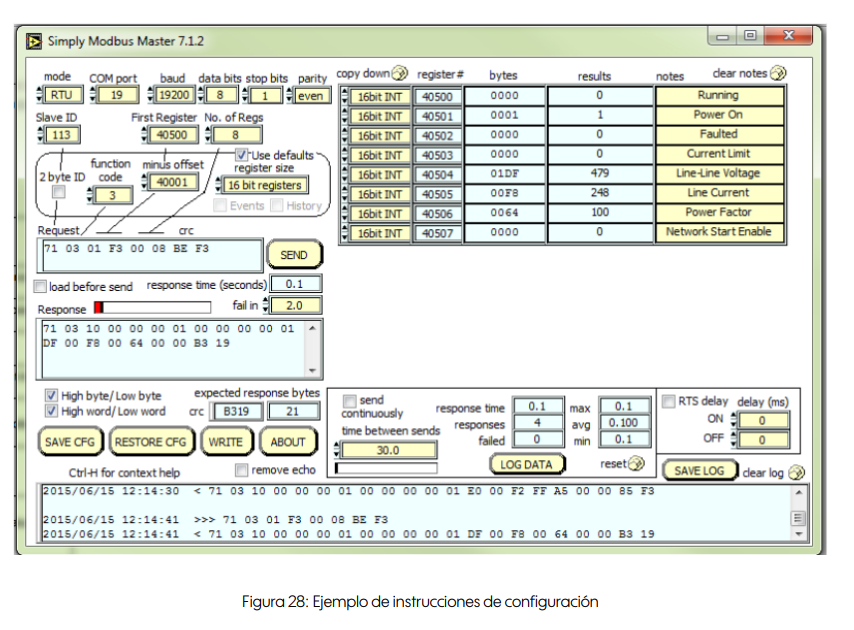
Task: Toggle High word/Low word checkbox
Action: 51,411
